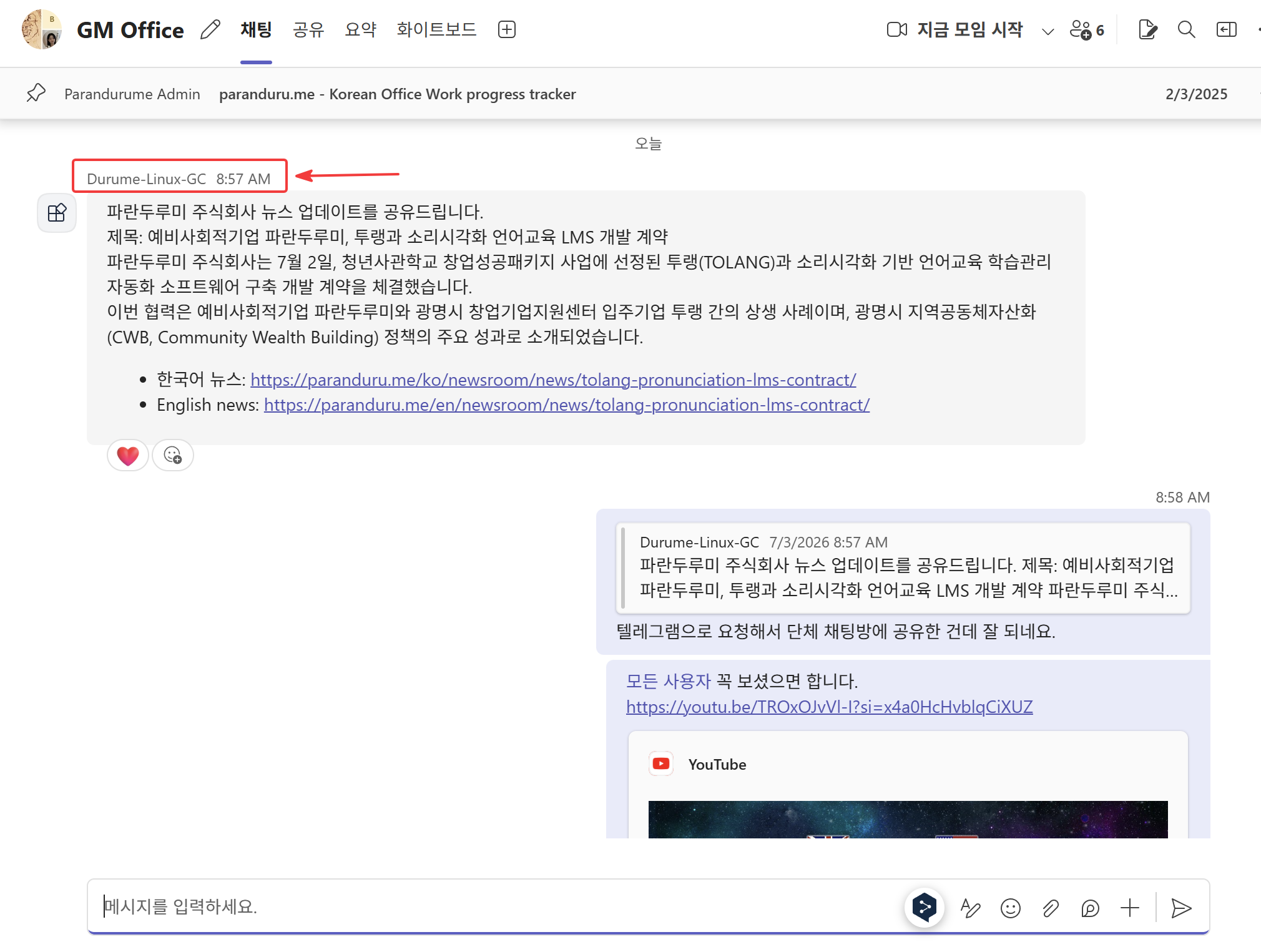Open the 채팅 tab

pyautogui.click(x=256, y=29)
